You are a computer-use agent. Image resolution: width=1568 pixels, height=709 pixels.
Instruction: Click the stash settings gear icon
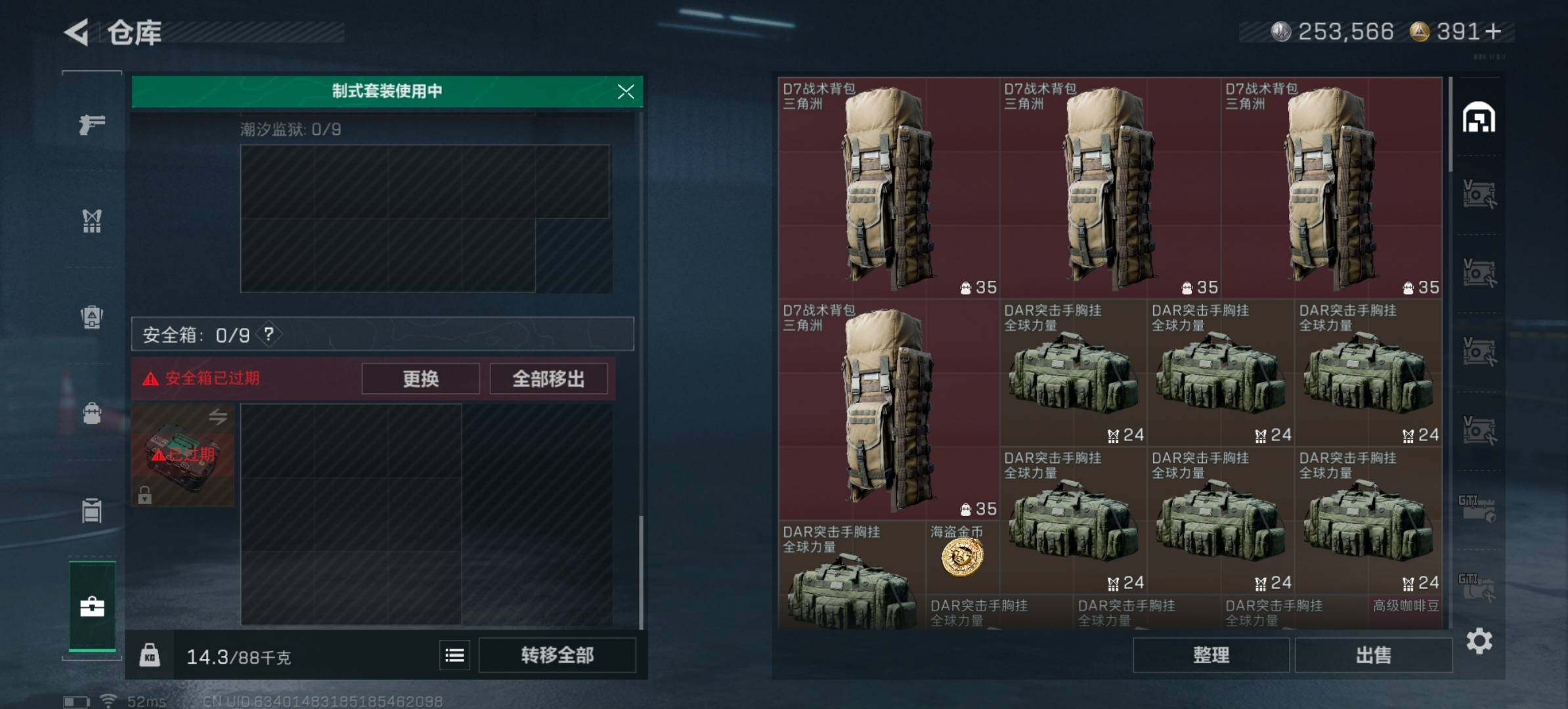pyautogui.click(x=1479, y=641)
